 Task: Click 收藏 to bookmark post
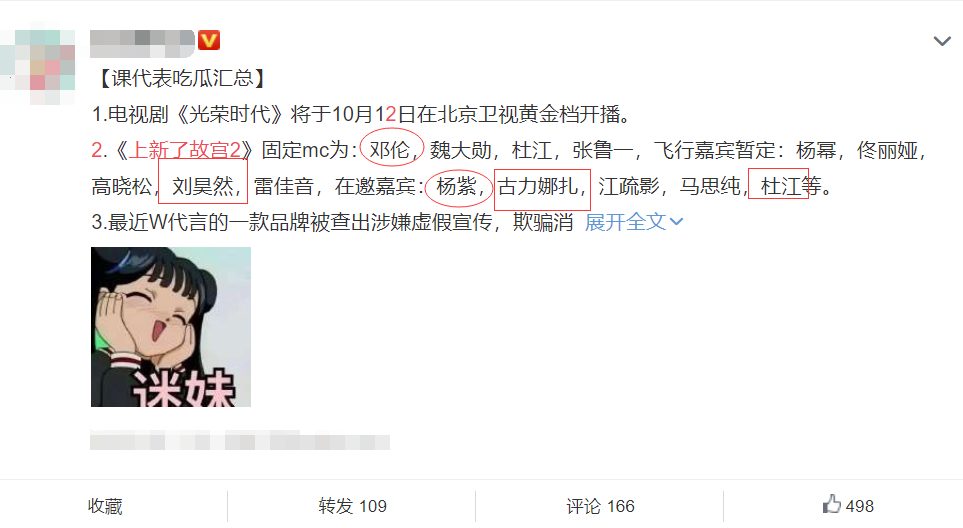(x=105, y=507)
